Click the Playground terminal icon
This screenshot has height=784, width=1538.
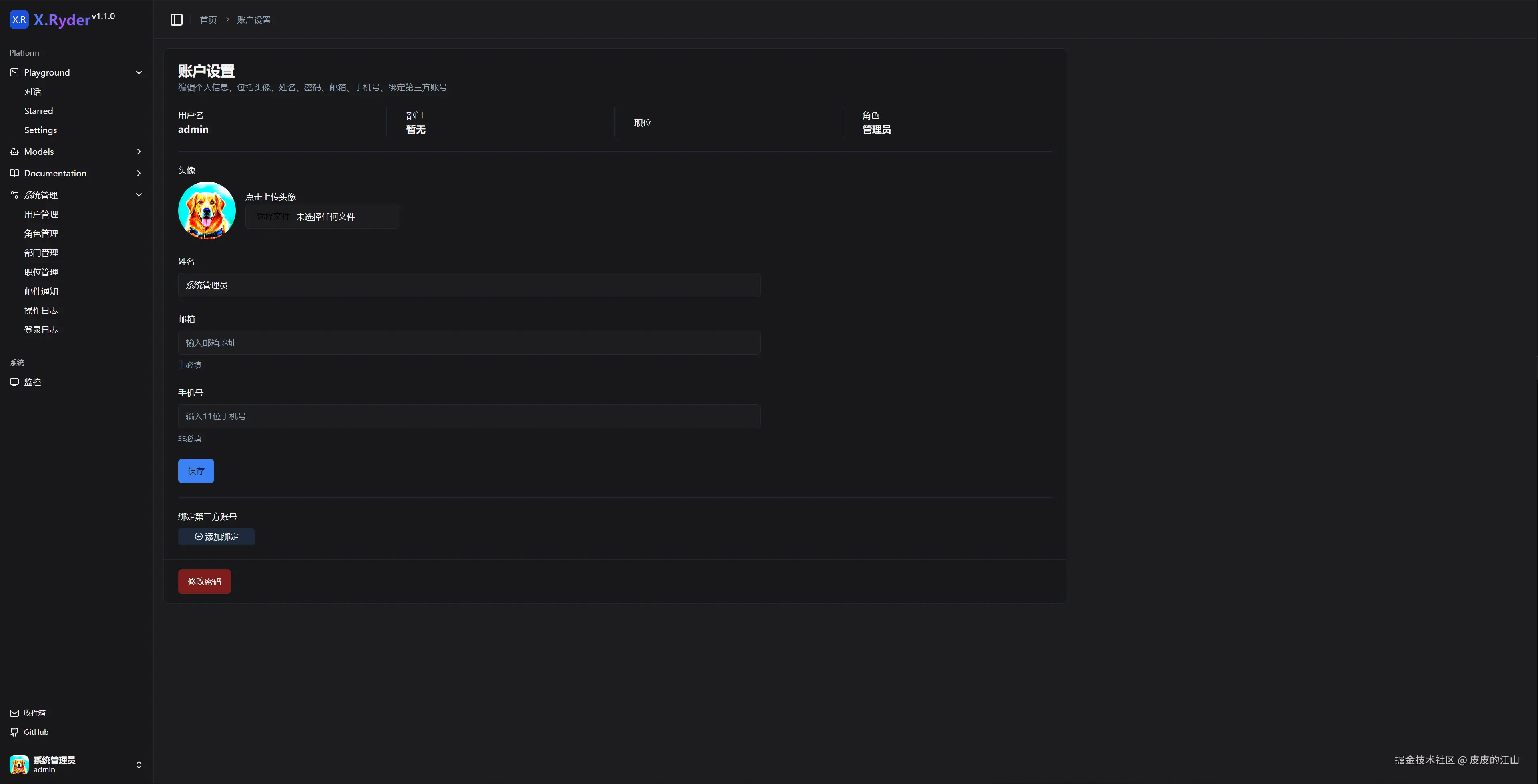[x=14, y=72]
